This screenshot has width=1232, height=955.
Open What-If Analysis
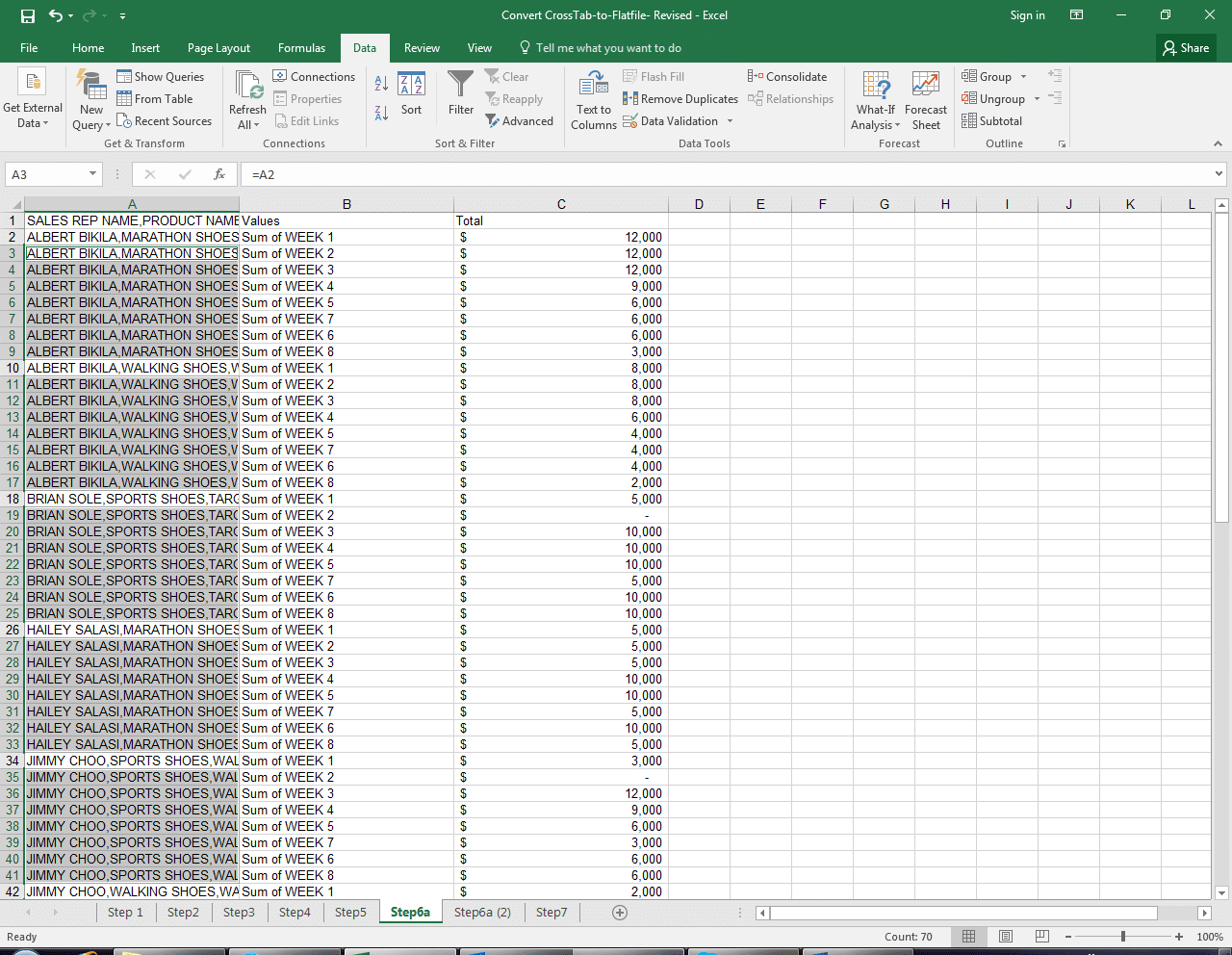[x=876, y=99]
